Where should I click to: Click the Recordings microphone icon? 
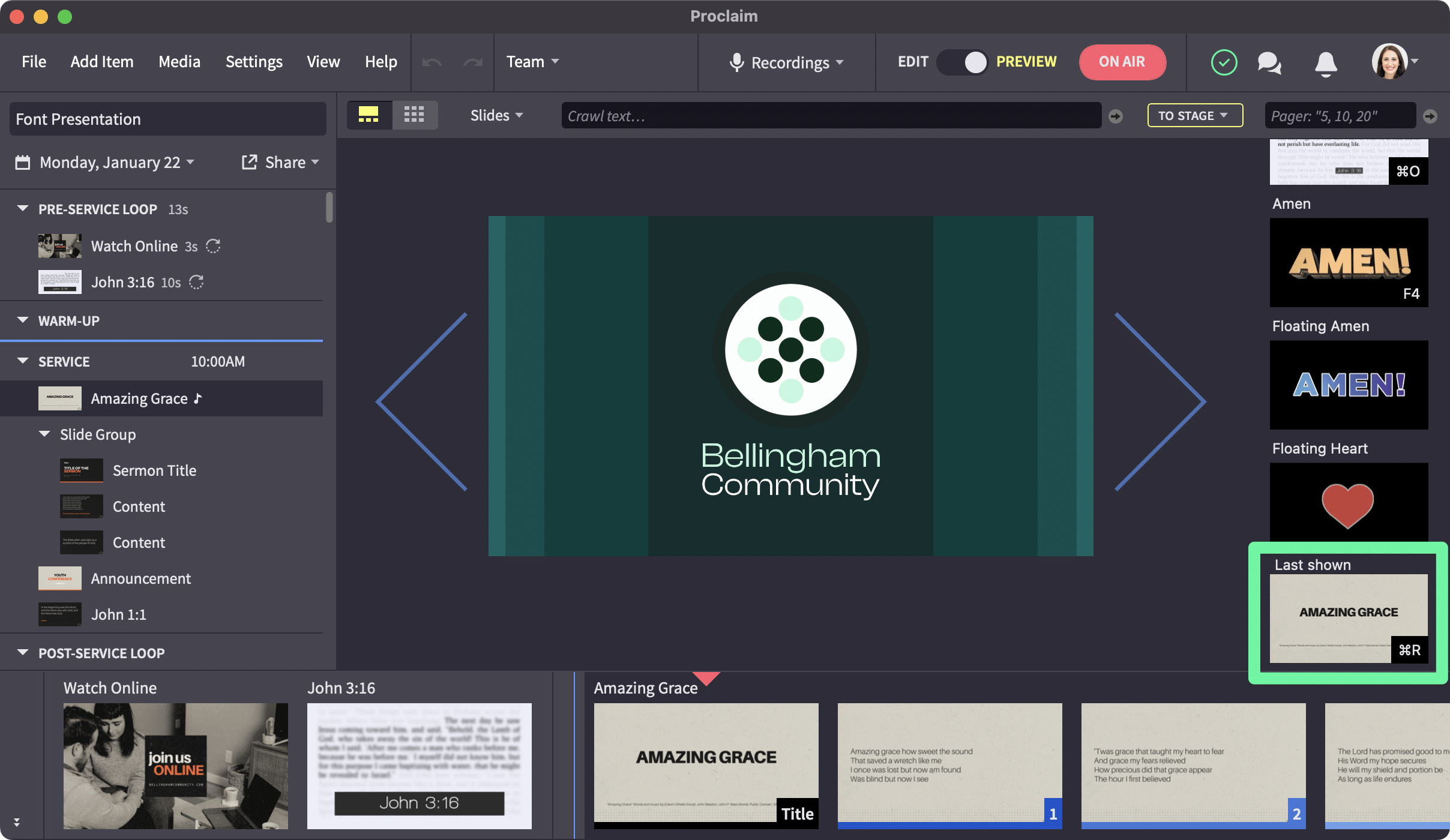737,62
